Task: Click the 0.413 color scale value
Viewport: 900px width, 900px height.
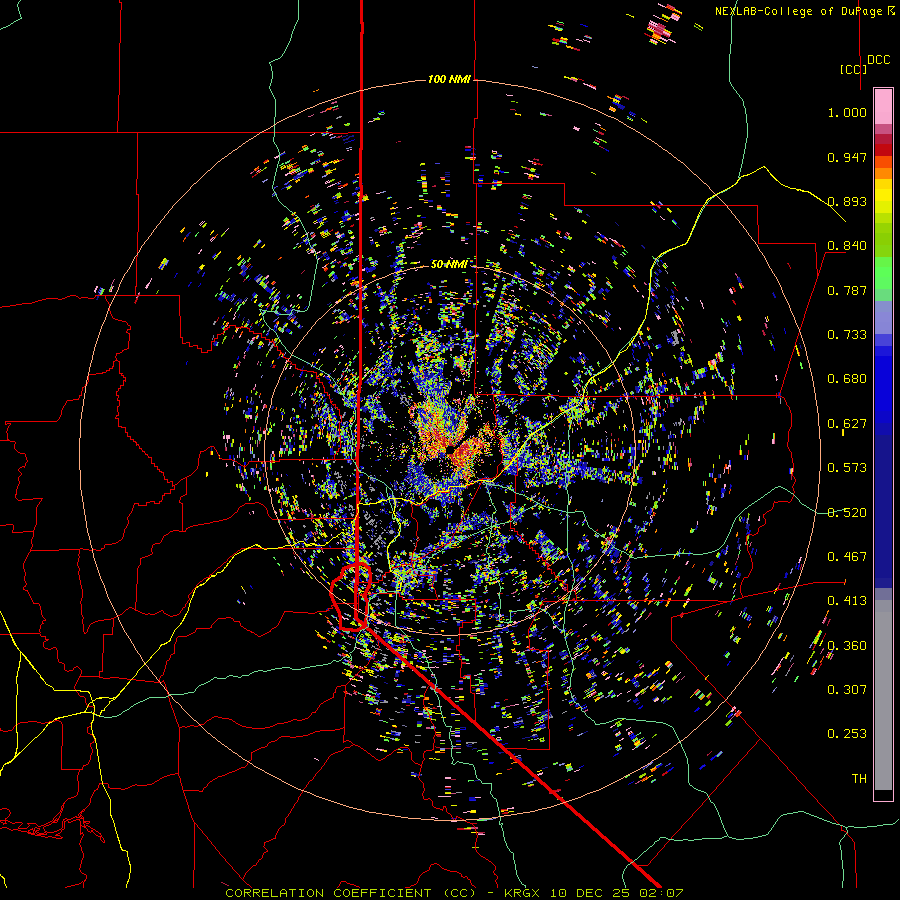Action: [x=847, y=601]
